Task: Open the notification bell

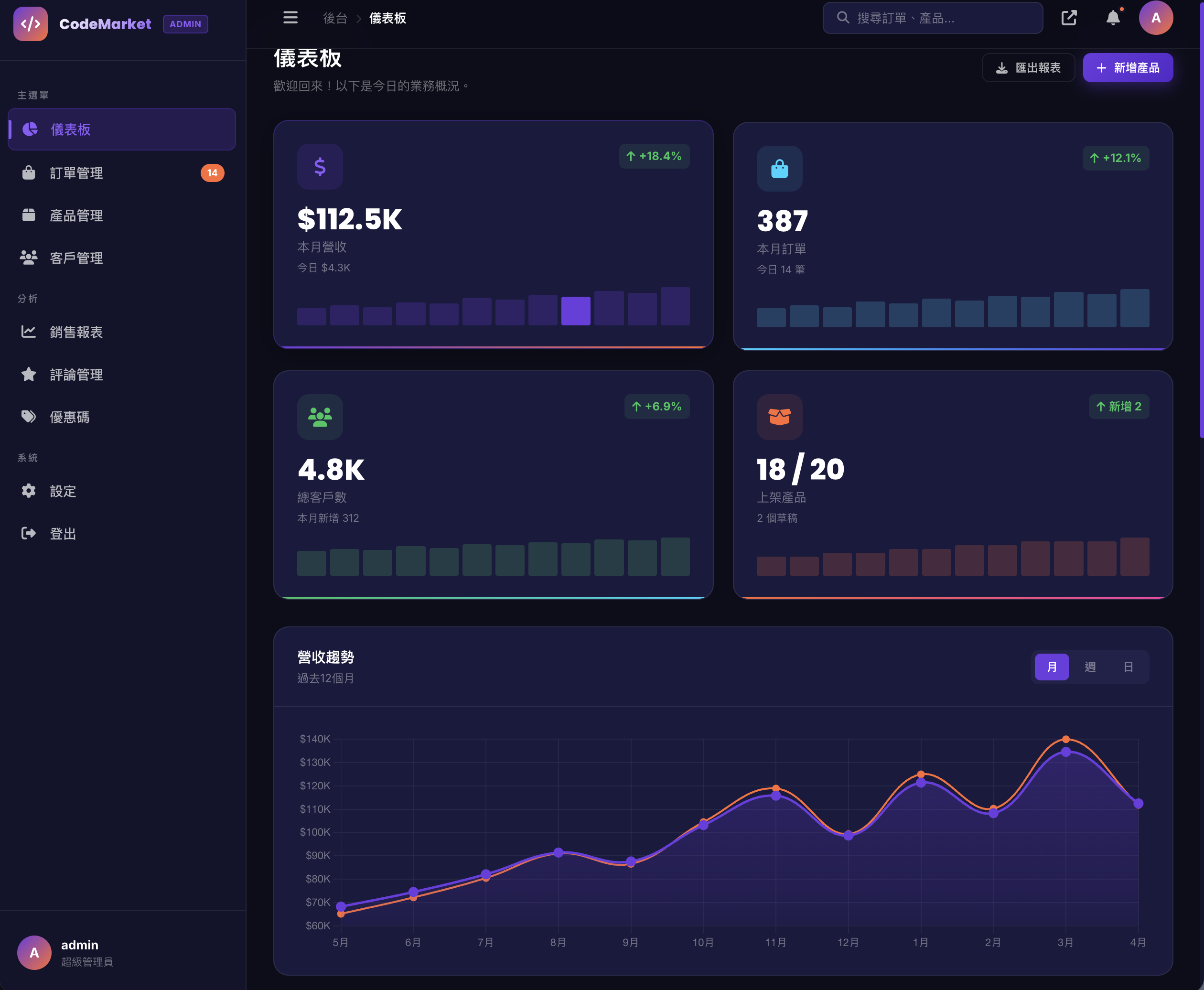Action: tap(1113, 18)
